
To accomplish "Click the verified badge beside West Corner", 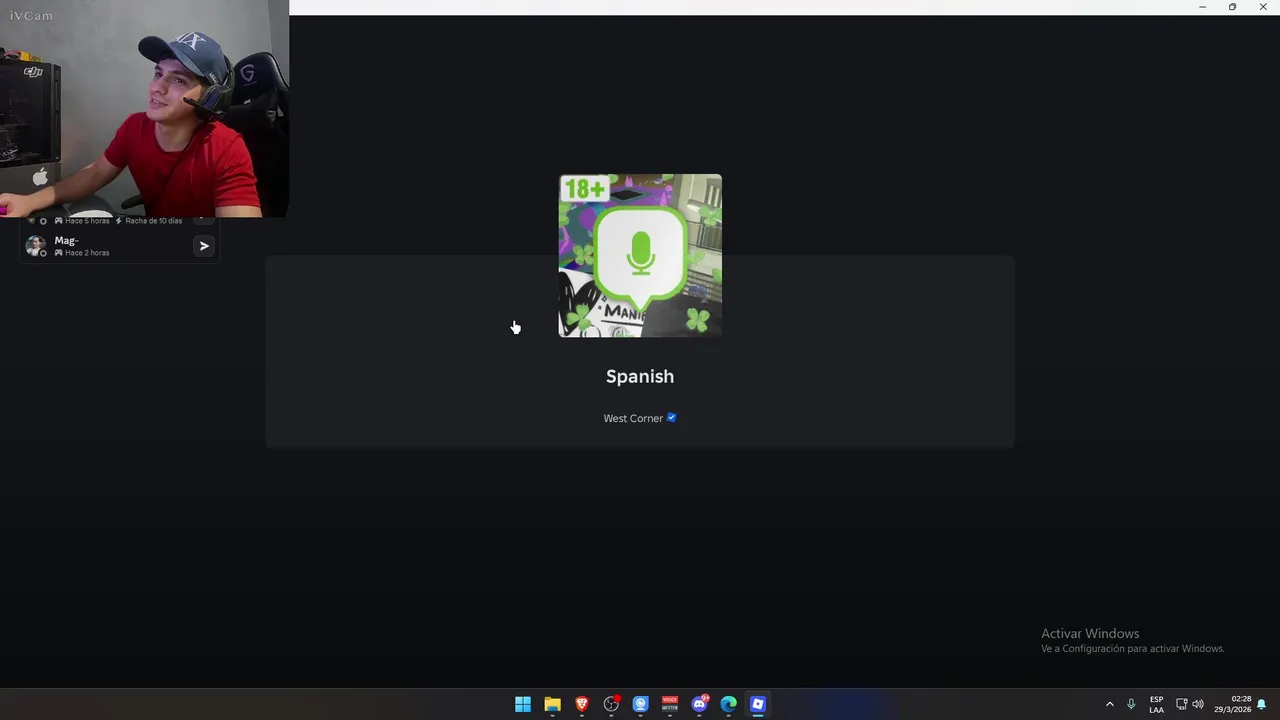I will point(672,418).
